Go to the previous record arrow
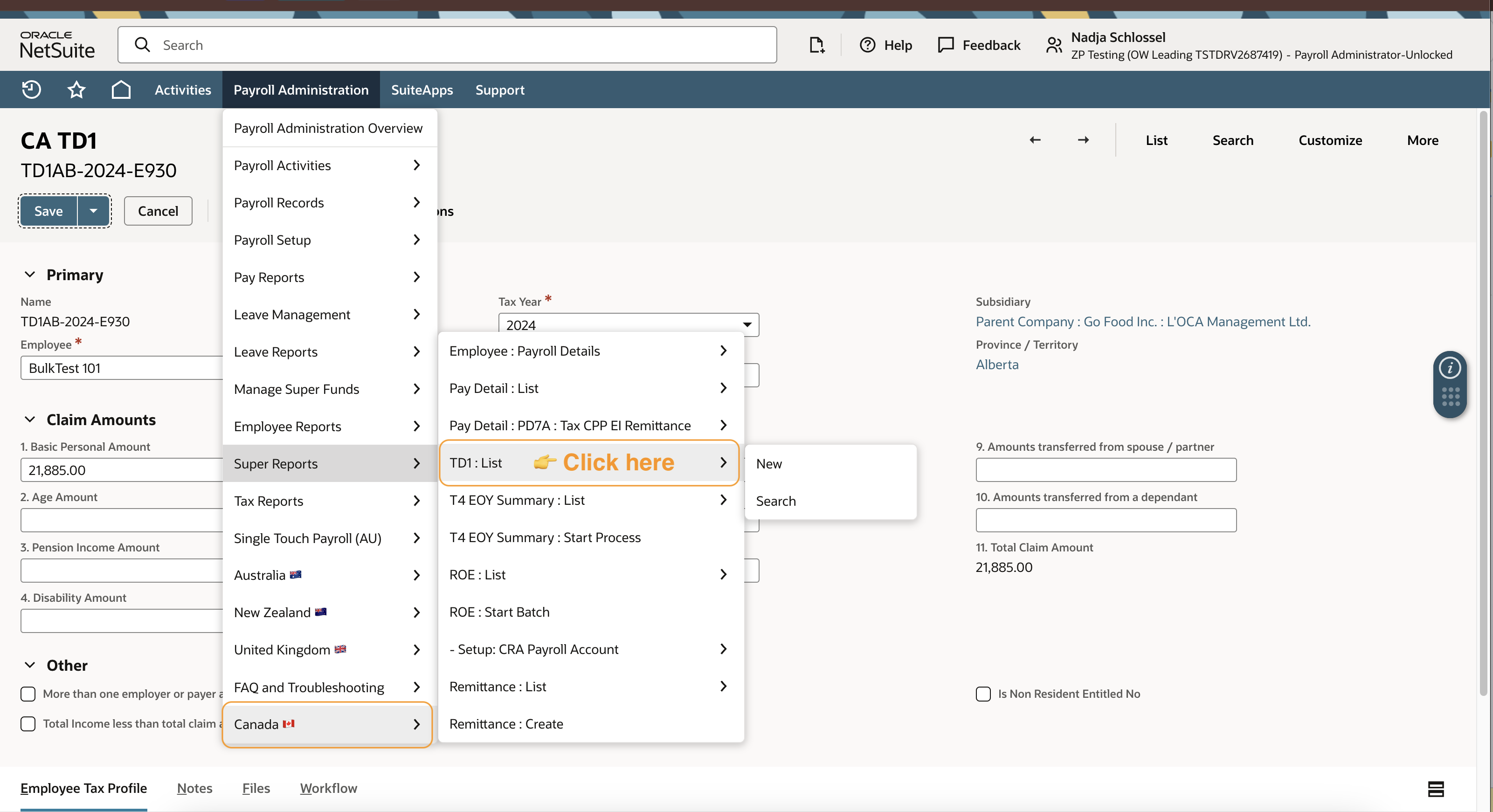The width and height of the screenshot is (1493, 812). pos(1035,140)
